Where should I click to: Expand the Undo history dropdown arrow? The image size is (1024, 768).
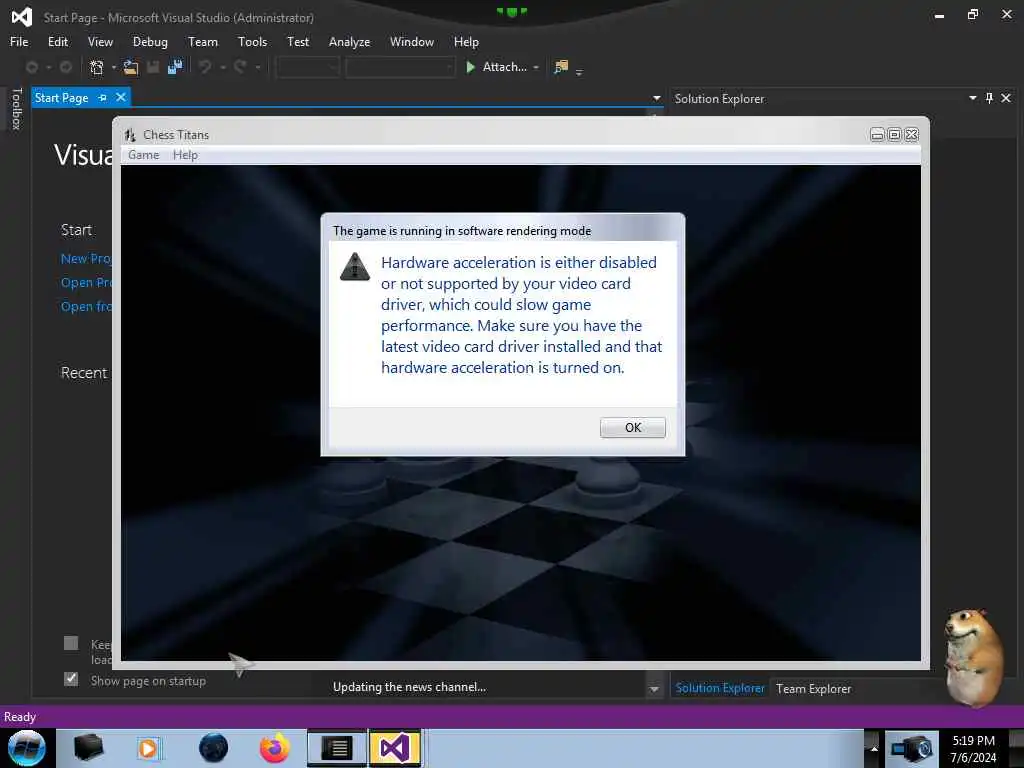point(223,67)
